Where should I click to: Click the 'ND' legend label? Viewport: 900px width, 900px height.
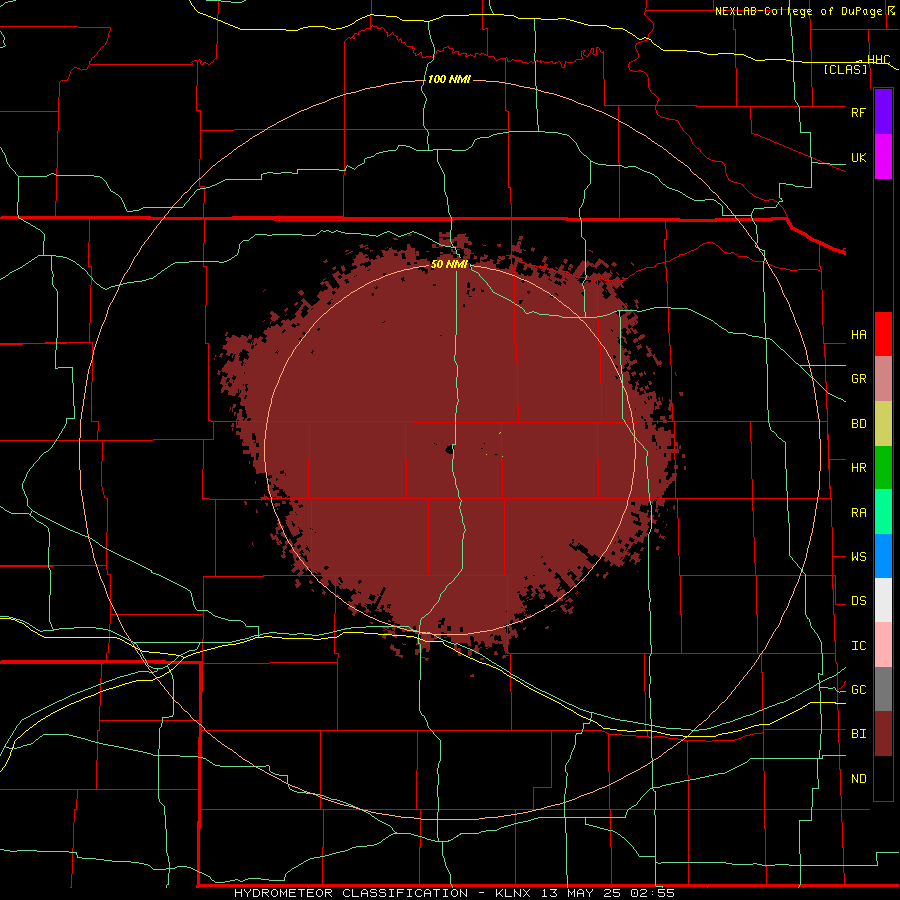tap(858, 779)
